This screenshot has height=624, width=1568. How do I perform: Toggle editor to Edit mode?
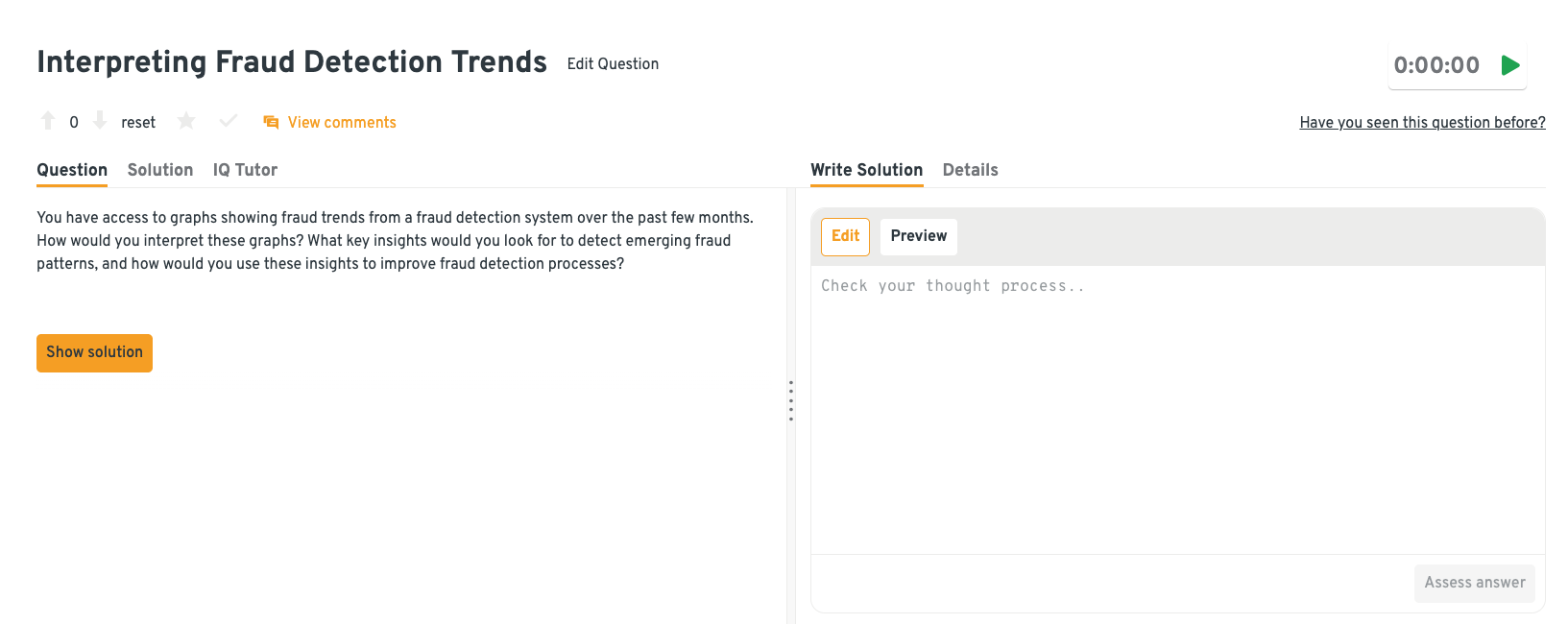tap(845, 236)
